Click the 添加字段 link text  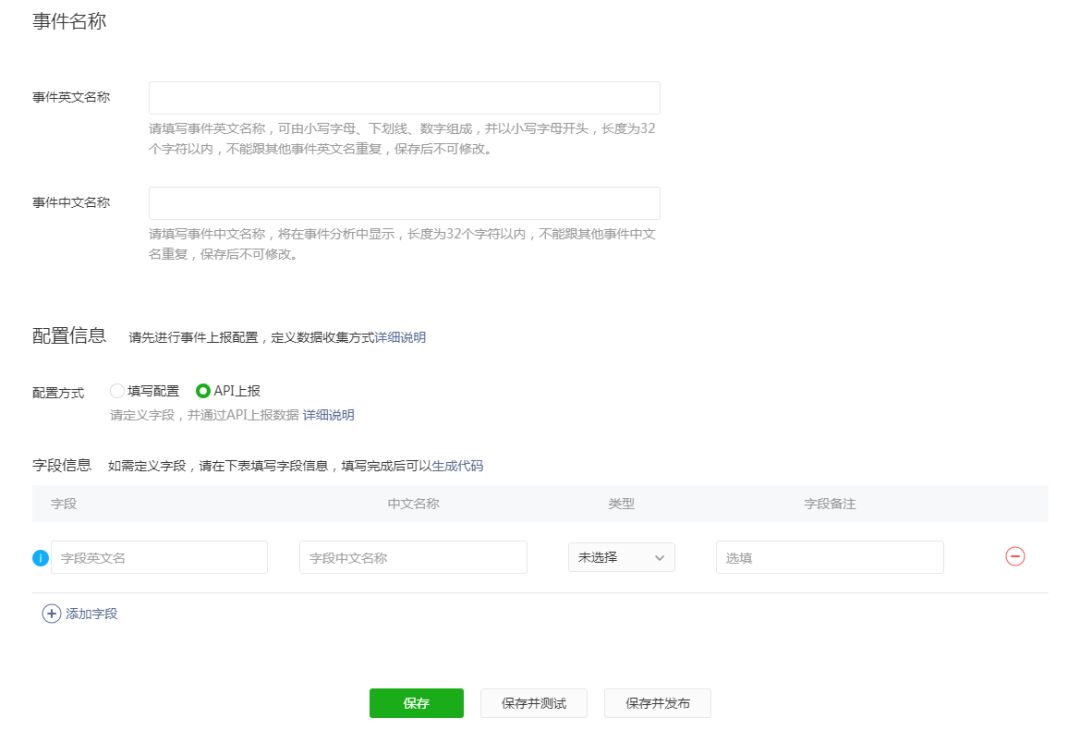pos(92,614)
